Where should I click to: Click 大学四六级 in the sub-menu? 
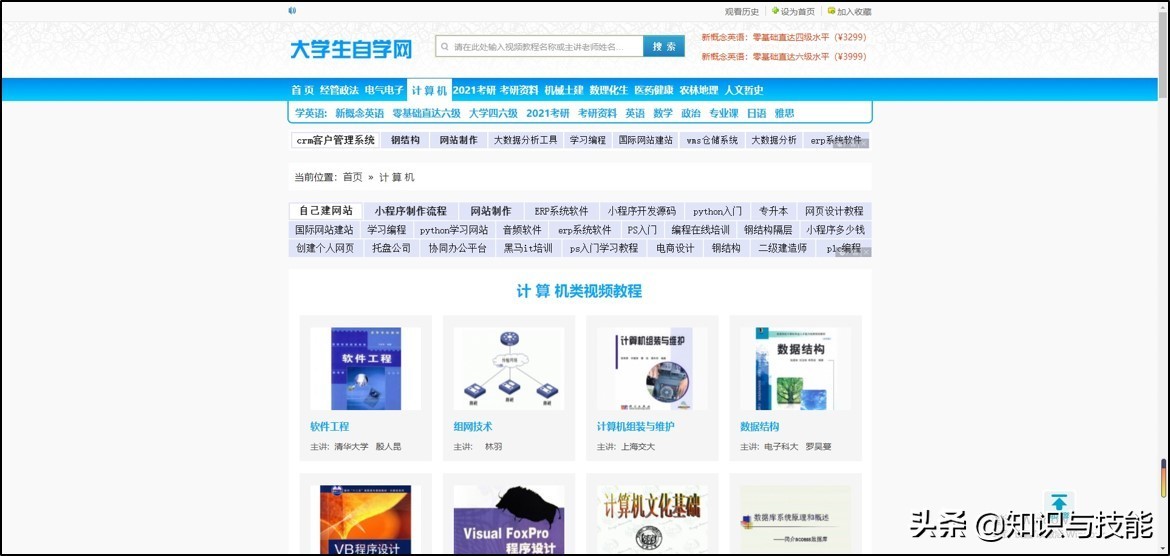(493, 113)
